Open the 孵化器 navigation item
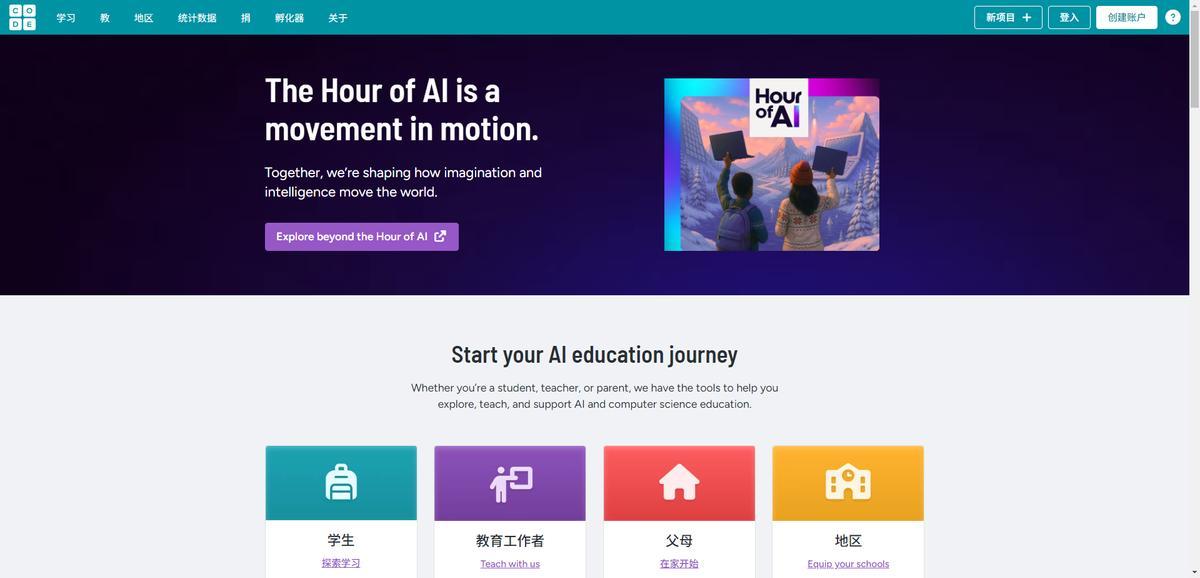The width and height of the screenshot is (1200, 578). pyautogui.click(x=289, y=18)
